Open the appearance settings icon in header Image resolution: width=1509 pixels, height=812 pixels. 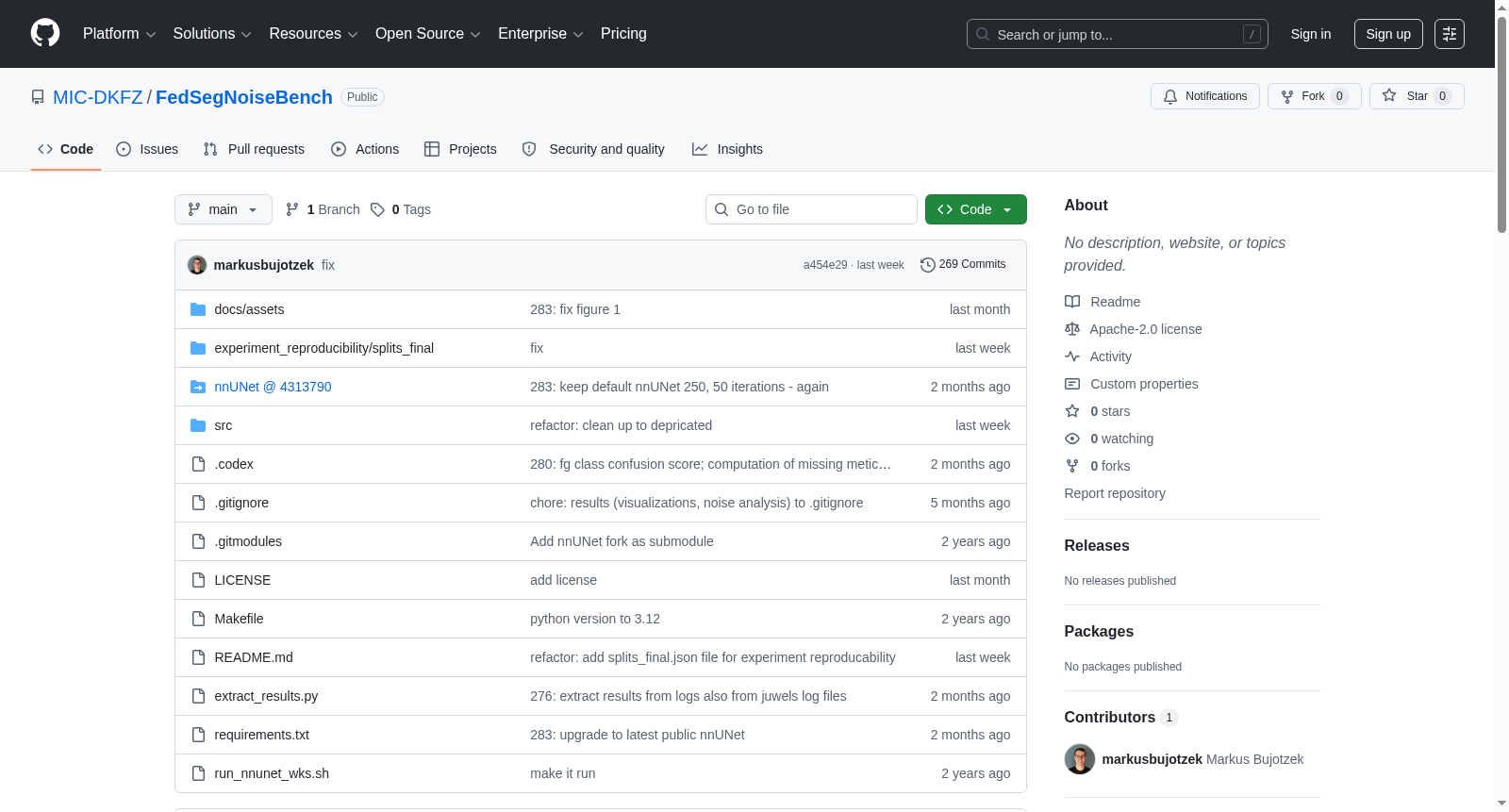coord(1449,34)
